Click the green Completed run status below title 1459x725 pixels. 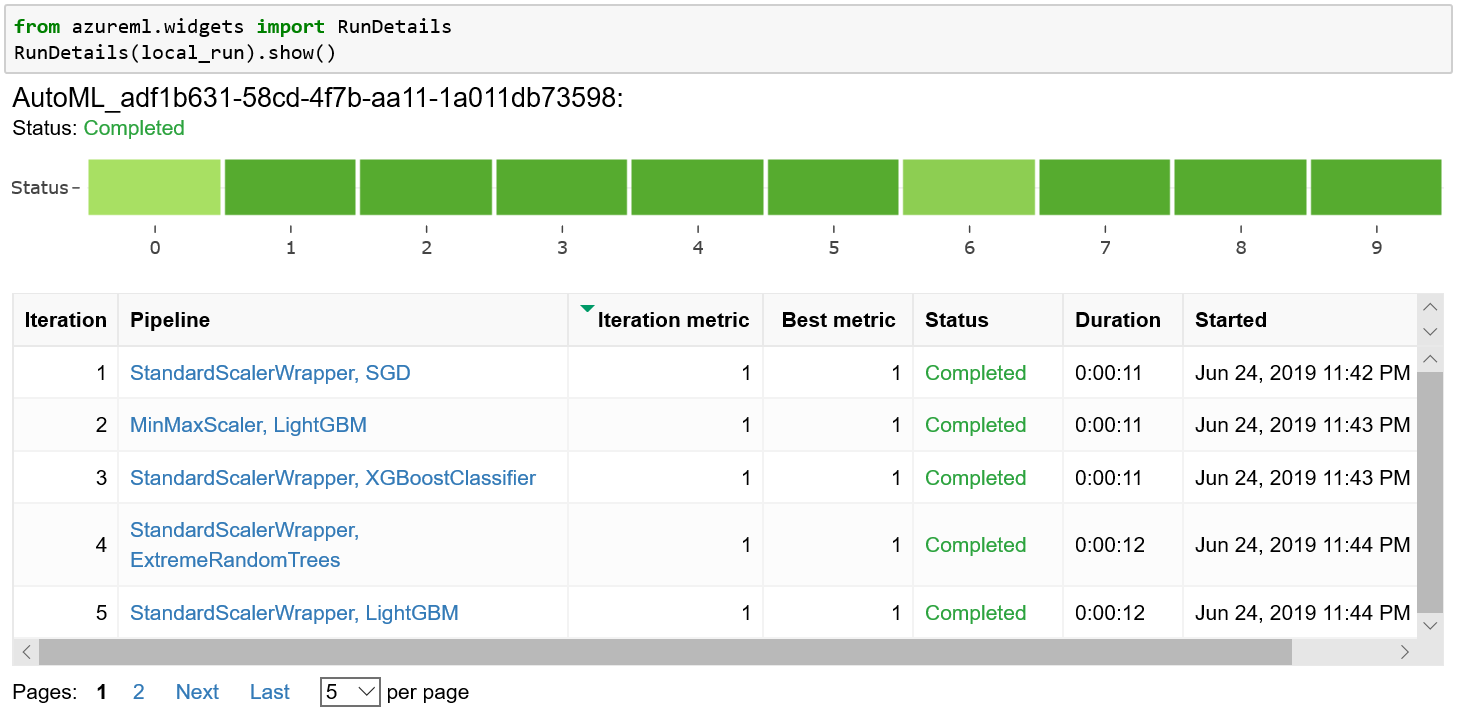tap(134, 128)
